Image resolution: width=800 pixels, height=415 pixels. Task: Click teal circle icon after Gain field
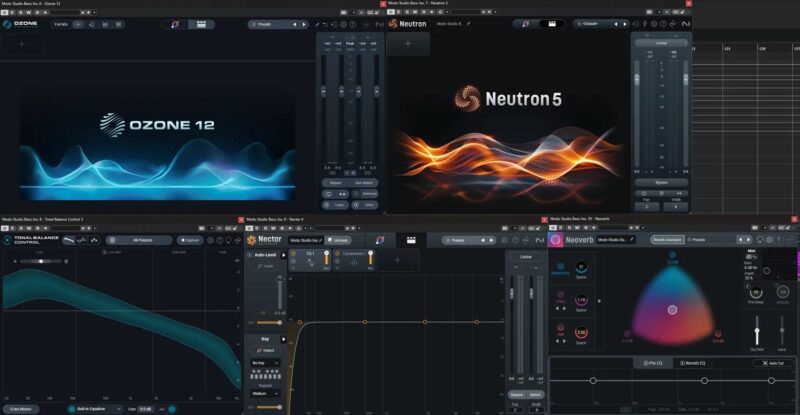tap(172, 409)
